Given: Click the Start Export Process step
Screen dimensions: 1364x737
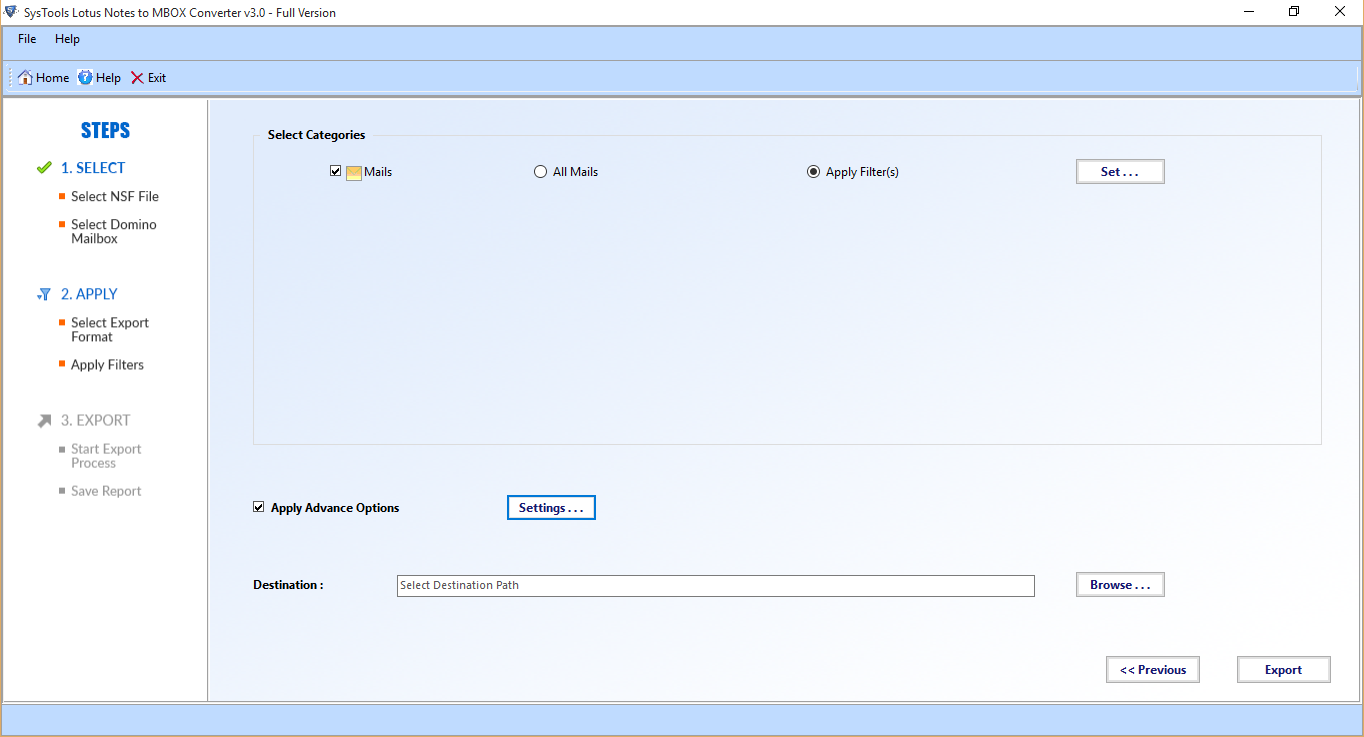Looking at the screenshot, I should pyautogui.click(x=106, y=456).
